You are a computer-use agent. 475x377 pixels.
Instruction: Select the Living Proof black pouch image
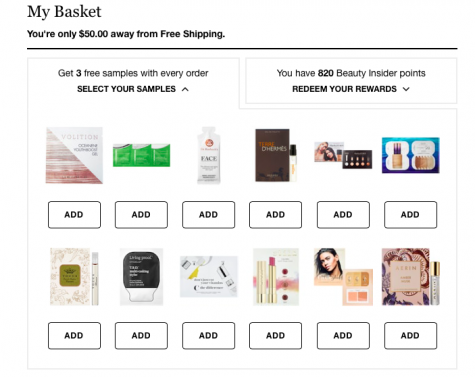[141, 277]
